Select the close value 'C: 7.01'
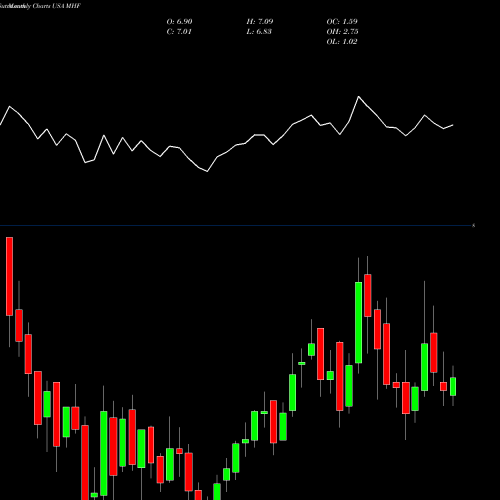The width and height of the screenshot is (500, 500). 179,31
